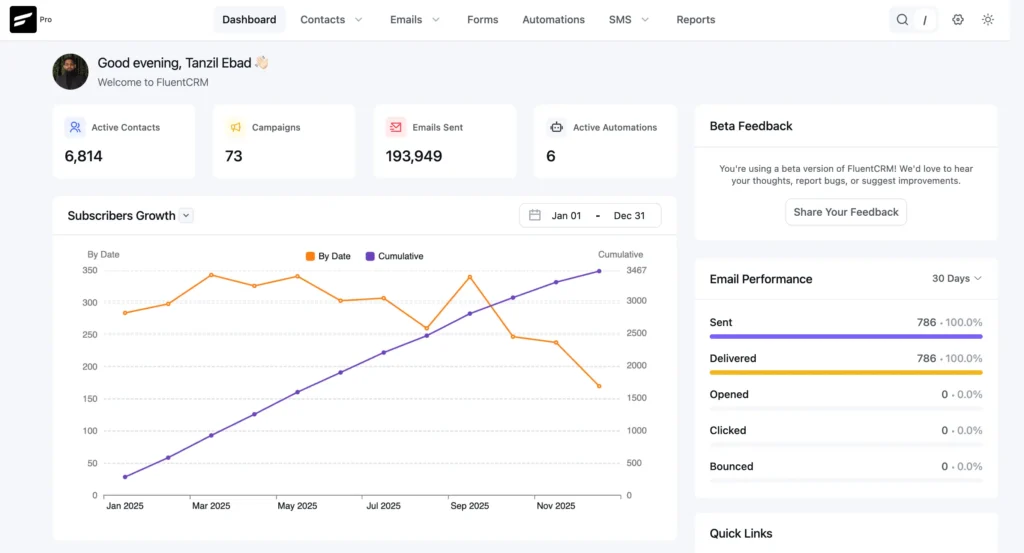Click the Mar 2025 axis label
1024x553 pixels.
click(x=211, y=506)
